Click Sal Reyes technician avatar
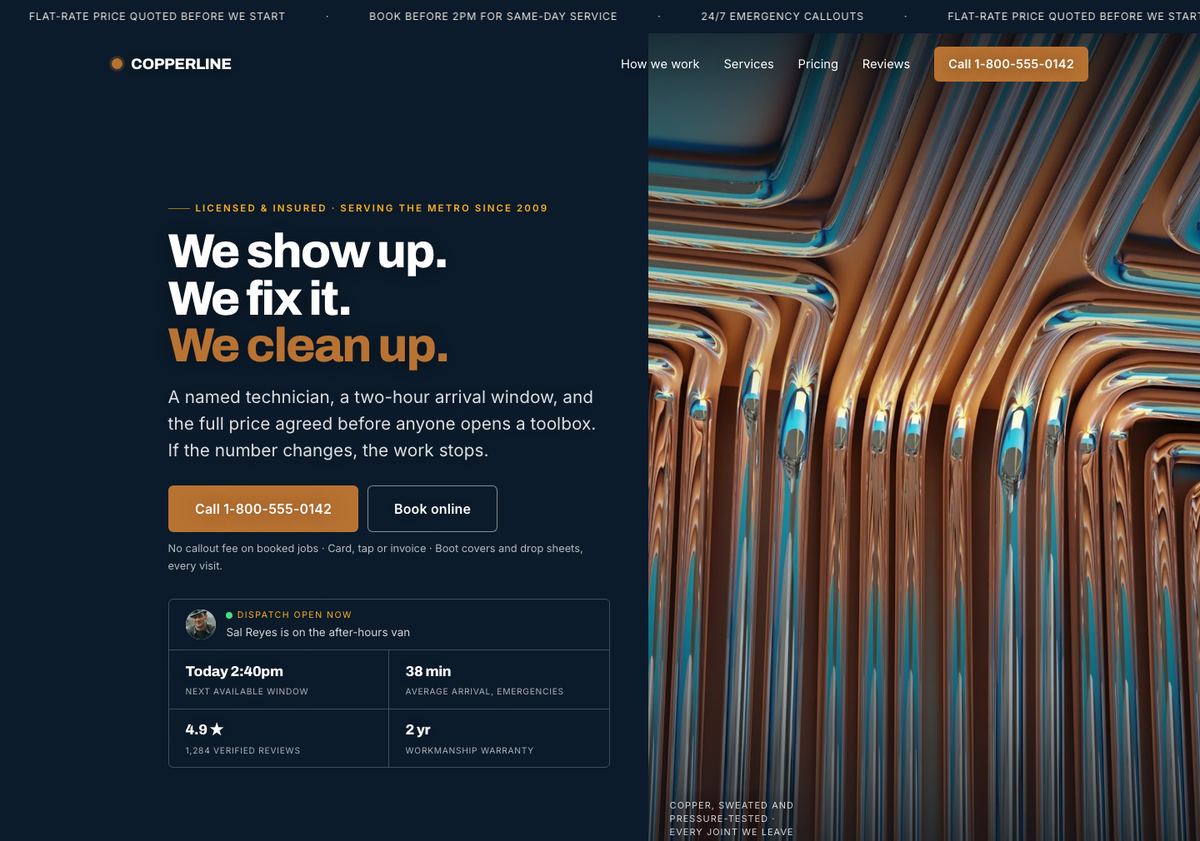 point(201,624)
